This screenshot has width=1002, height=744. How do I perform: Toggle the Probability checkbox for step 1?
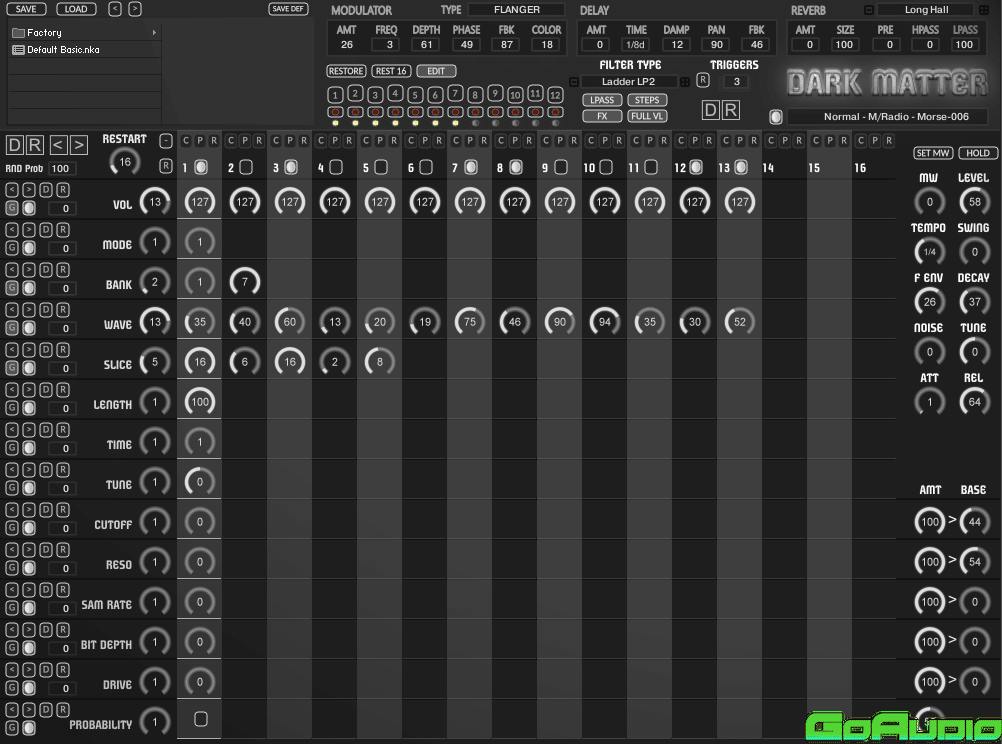tap(200, 718)
